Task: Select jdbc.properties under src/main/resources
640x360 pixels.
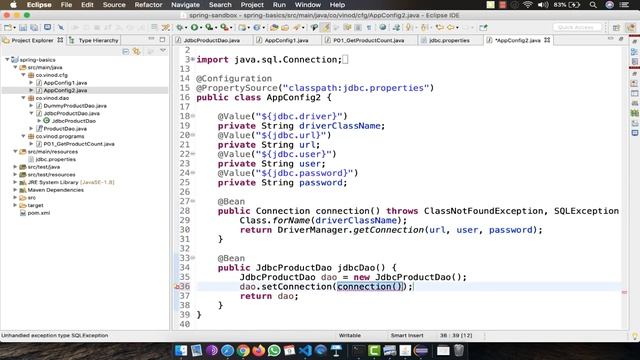Action: coord(56,160)
